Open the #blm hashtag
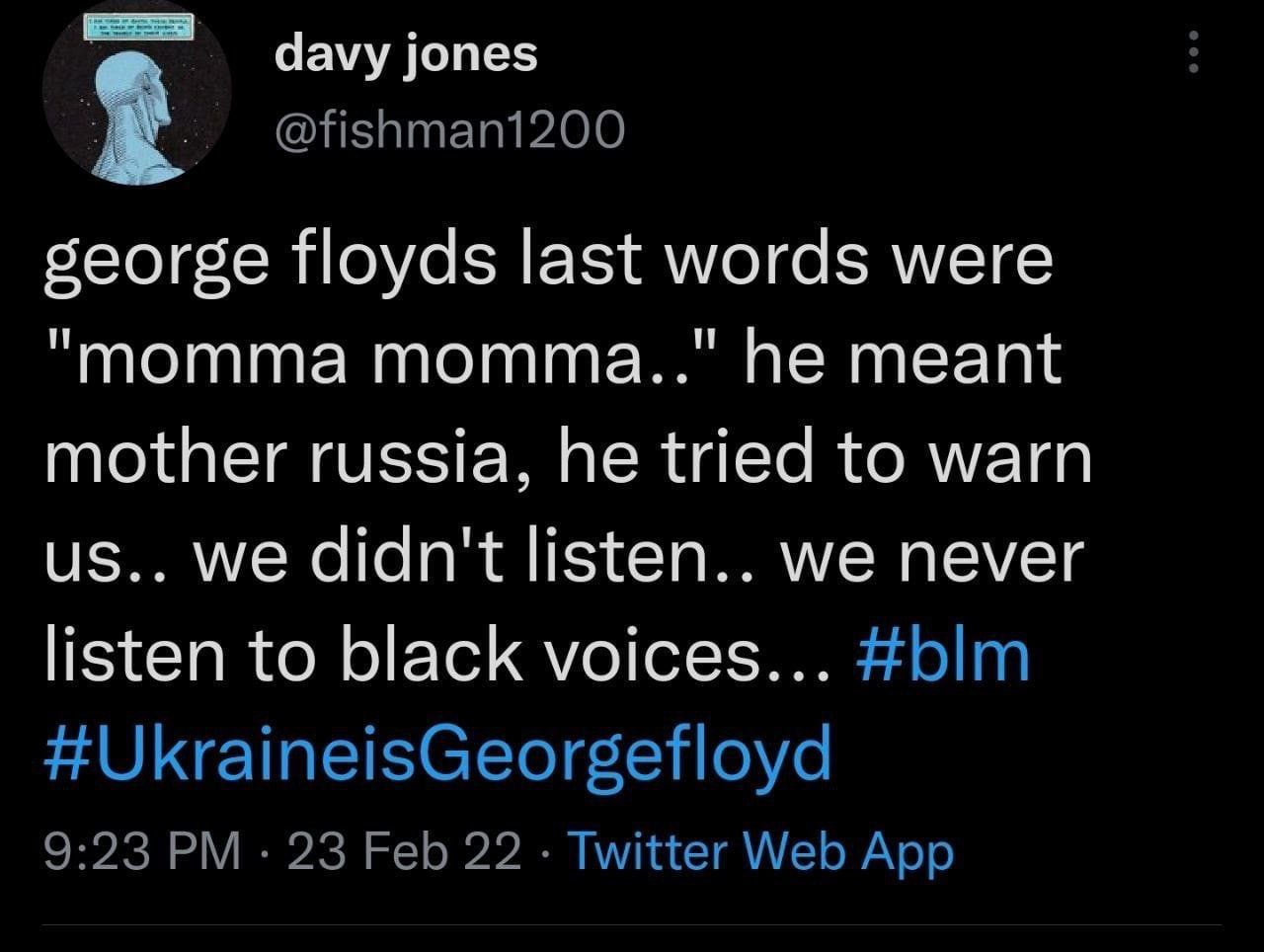Viewport: 1264px width, 952px height. (945, 655)
